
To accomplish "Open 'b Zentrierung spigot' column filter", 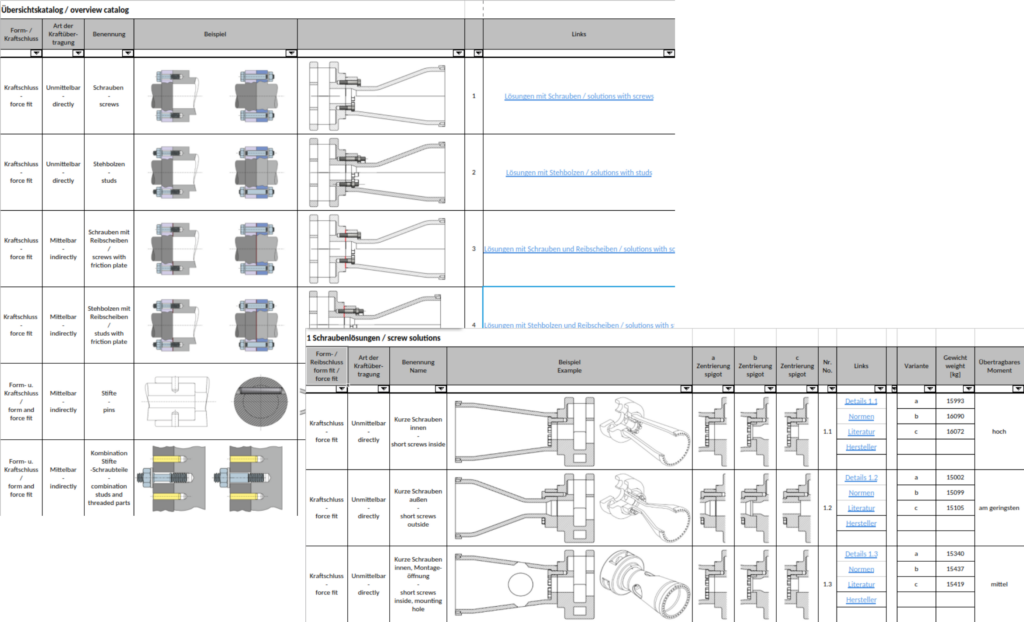I will [x=770, y=389].
